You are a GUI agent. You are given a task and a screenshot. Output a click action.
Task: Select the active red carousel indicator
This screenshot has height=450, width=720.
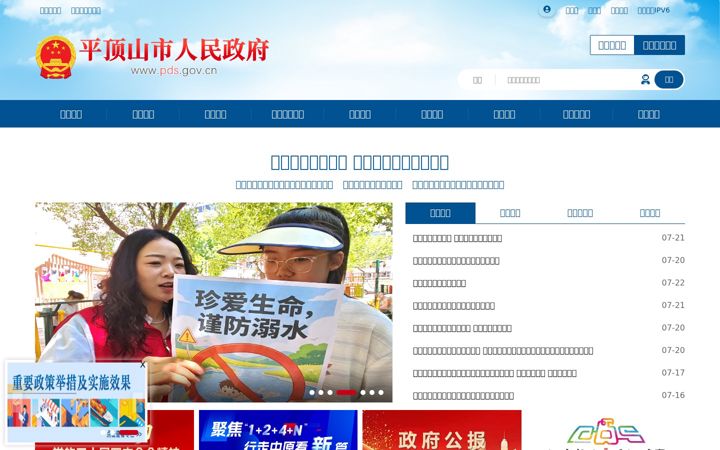[x=346, y=392]
